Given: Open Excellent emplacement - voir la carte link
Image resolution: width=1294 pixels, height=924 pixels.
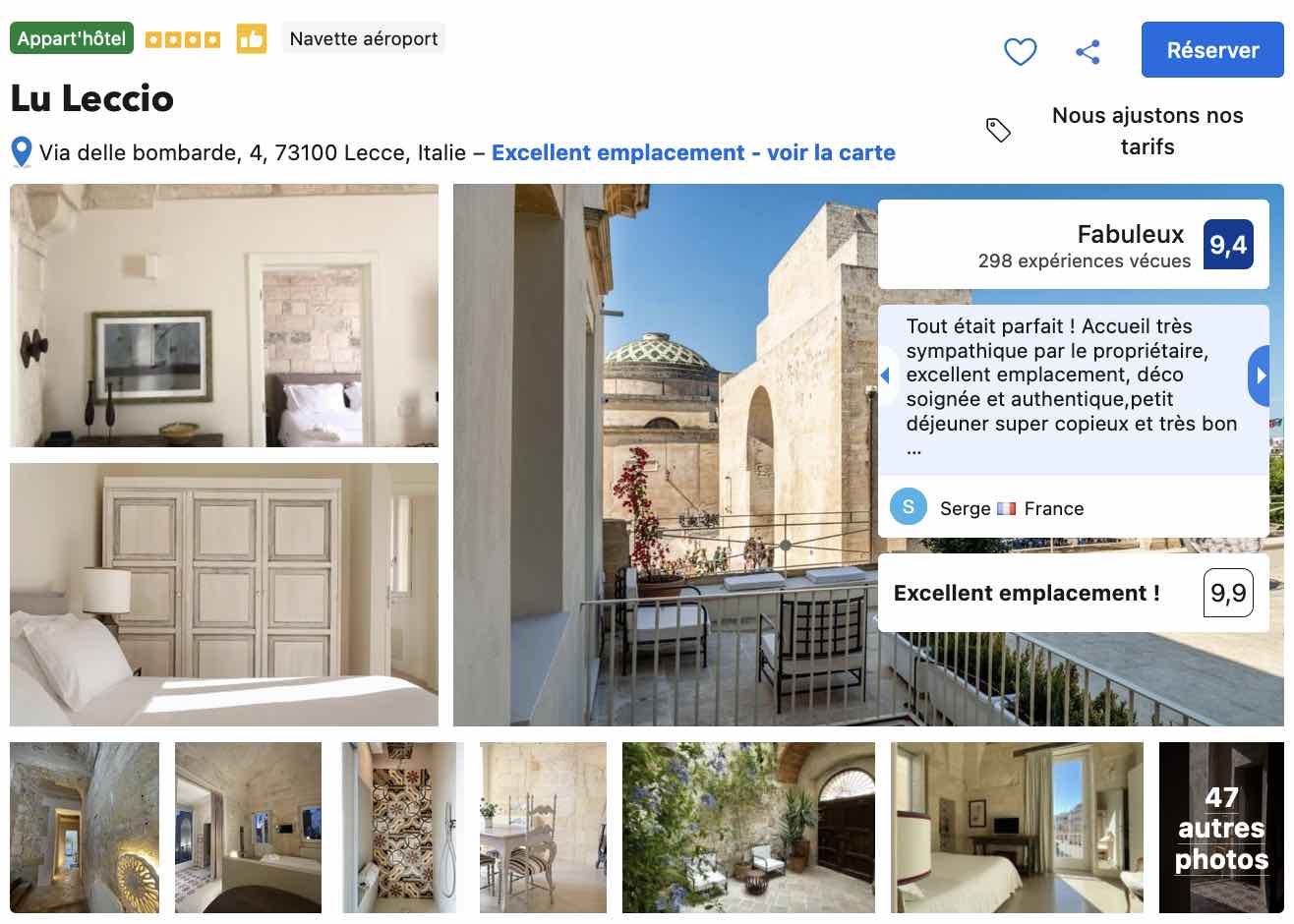Looking at the screenshot, I should pos(693,152).
